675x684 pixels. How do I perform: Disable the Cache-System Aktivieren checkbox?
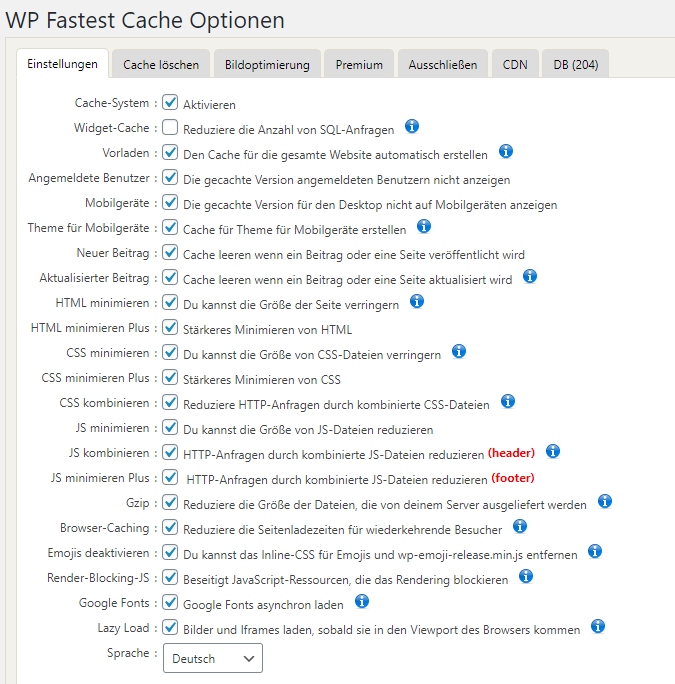(x=170, y=103)
